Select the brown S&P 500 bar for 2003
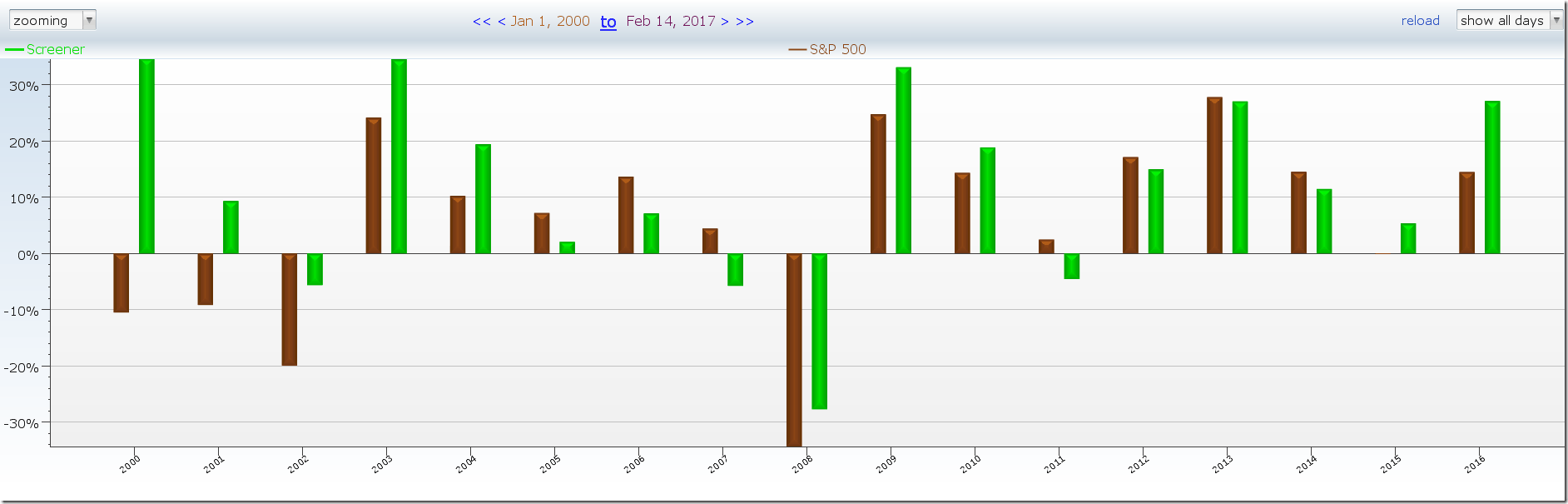Screen dimensions: 1568x504 [x=374, y=186]
